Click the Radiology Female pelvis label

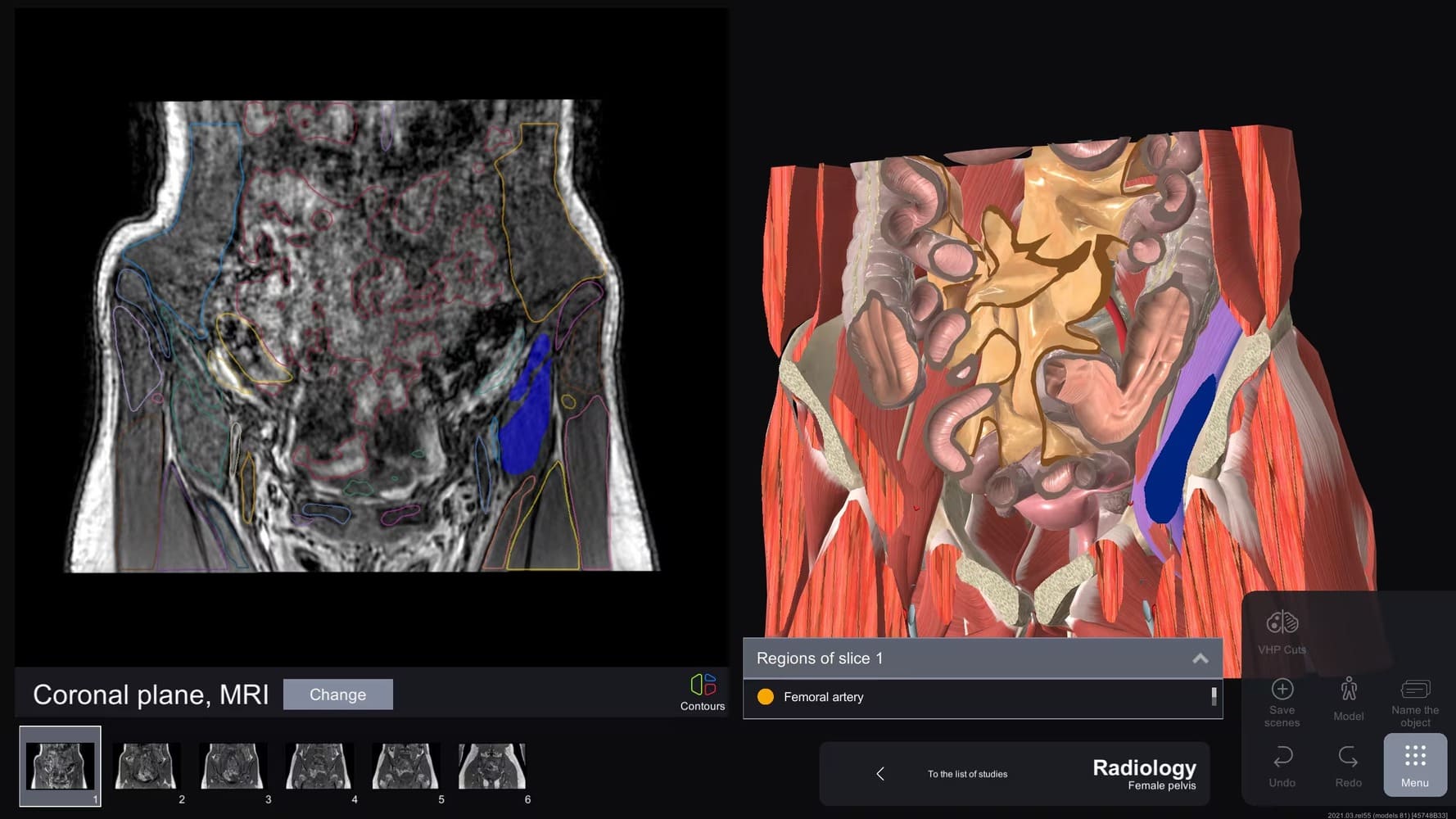1145,772
